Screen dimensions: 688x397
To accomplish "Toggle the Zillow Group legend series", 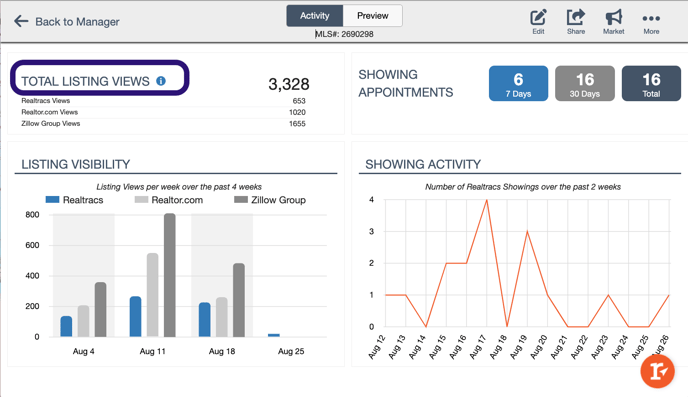I will 270,200.
